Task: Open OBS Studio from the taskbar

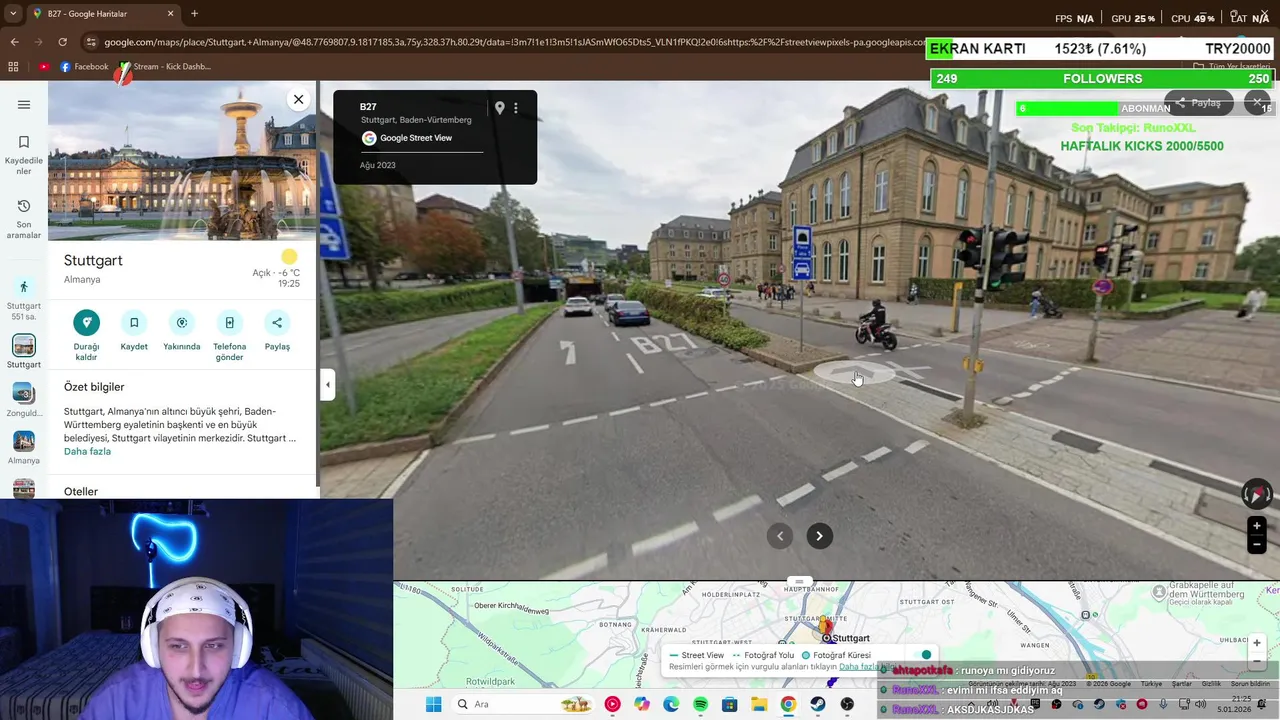Action: (847, 704)
